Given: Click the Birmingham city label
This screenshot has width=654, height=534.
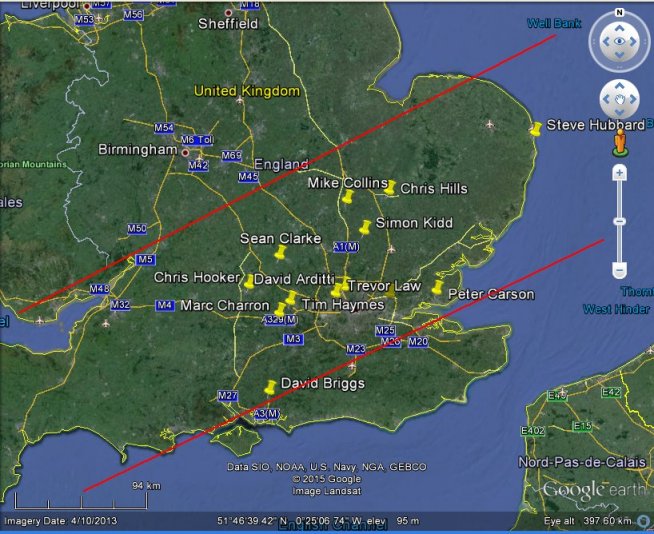Looking at the screenshot, I should click(x=137, y=150).
